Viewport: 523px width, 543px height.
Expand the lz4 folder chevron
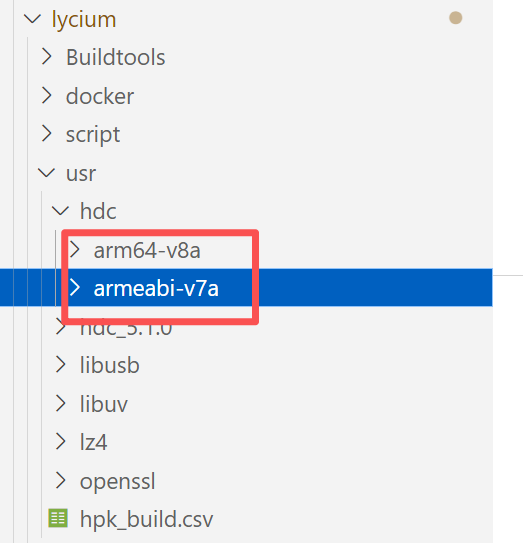61,442
